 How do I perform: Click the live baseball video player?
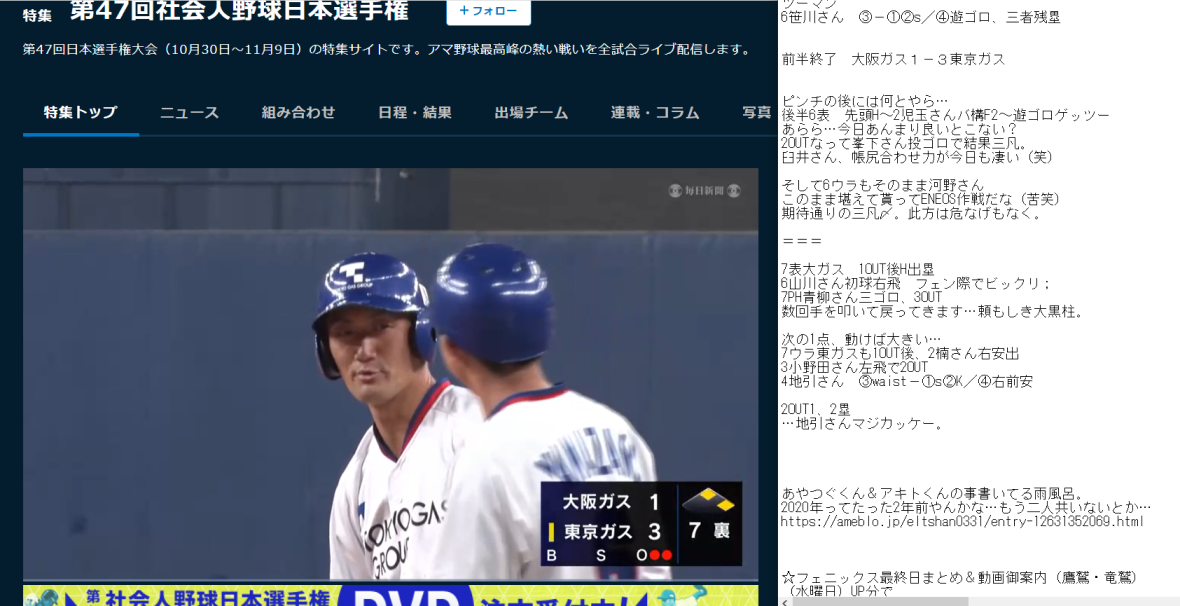coord(391,373)
